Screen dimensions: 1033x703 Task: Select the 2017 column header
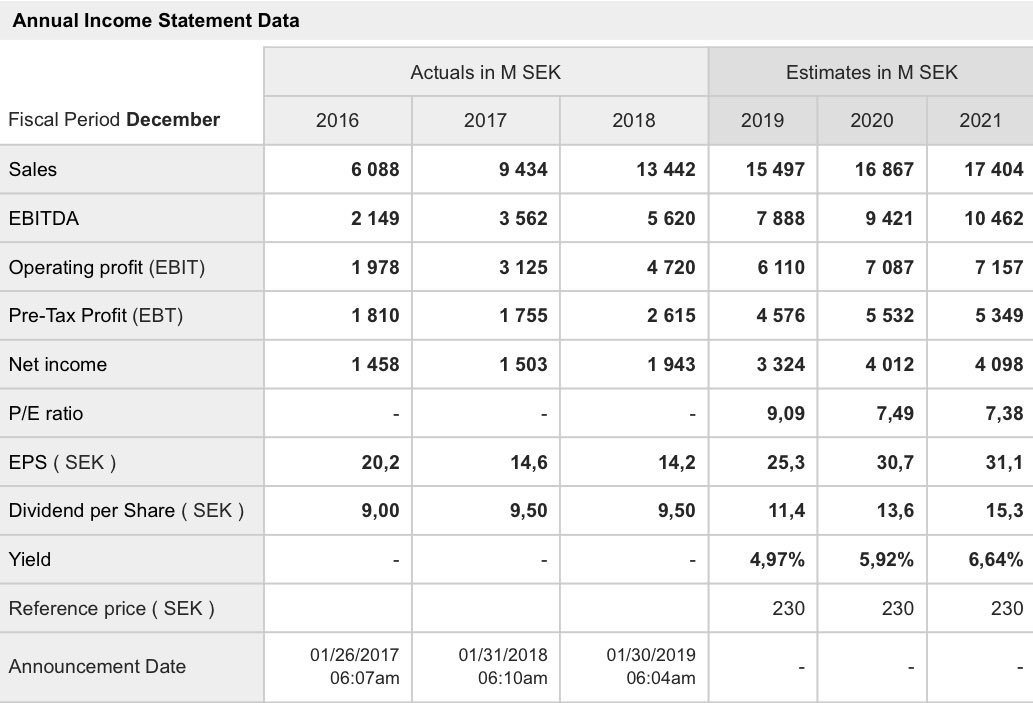point(486,121)
